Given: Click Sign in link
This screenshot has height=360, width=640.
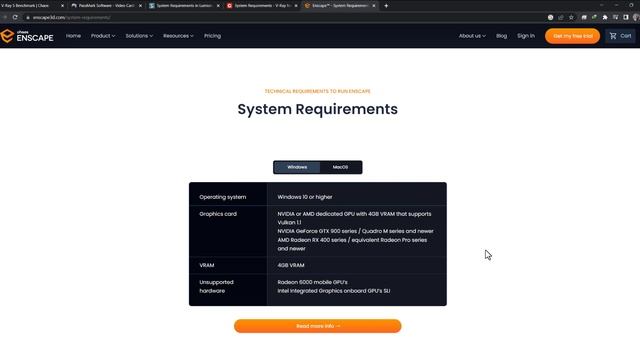Looking at the screenshot, I should click(x=526, y=36).
